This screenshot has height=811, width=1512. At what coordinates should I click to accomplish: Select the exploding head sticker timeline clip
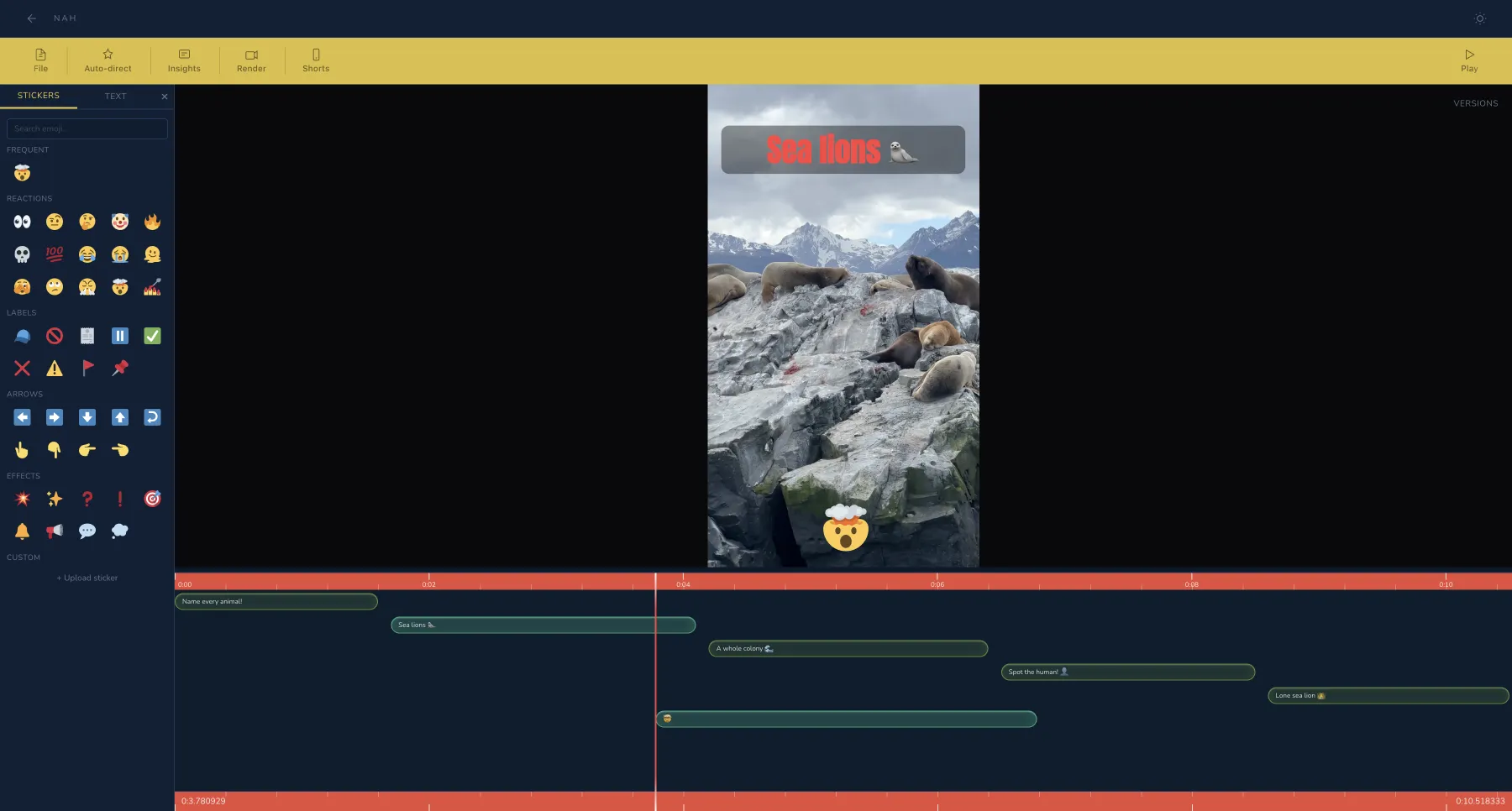(x=847, y=719)
